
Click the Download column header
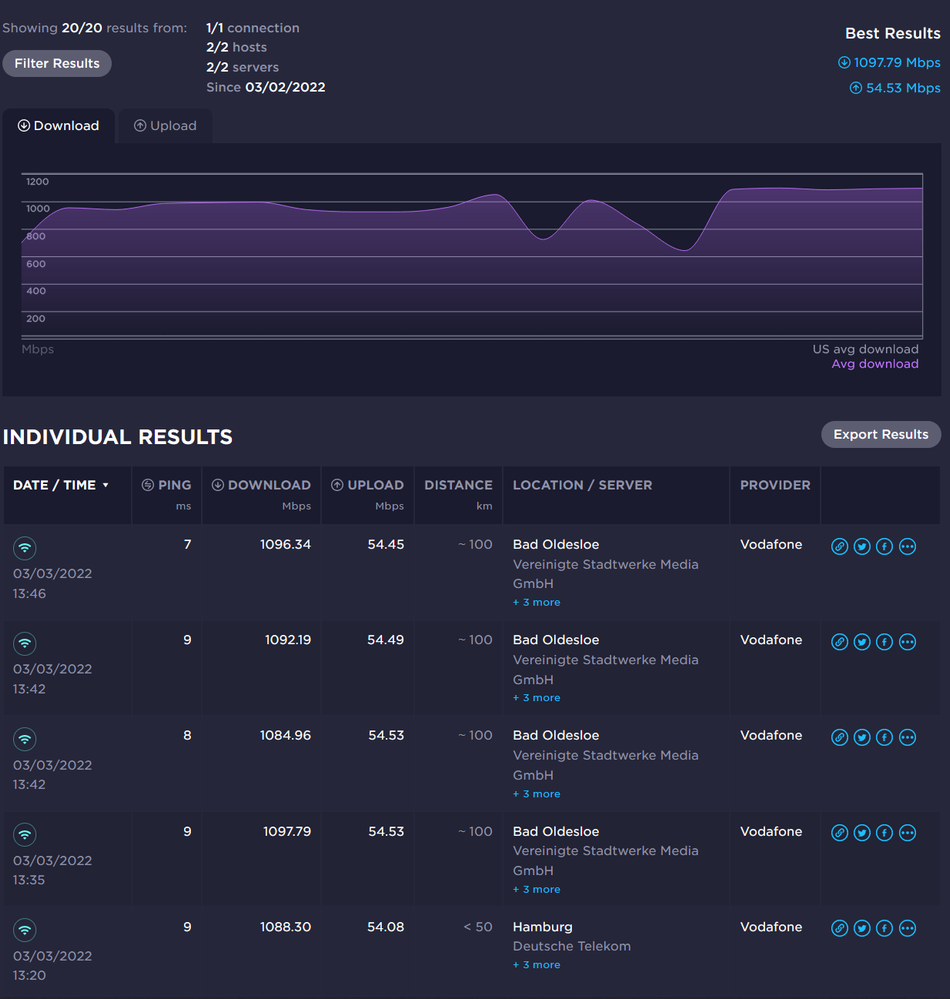coord(261,485)
